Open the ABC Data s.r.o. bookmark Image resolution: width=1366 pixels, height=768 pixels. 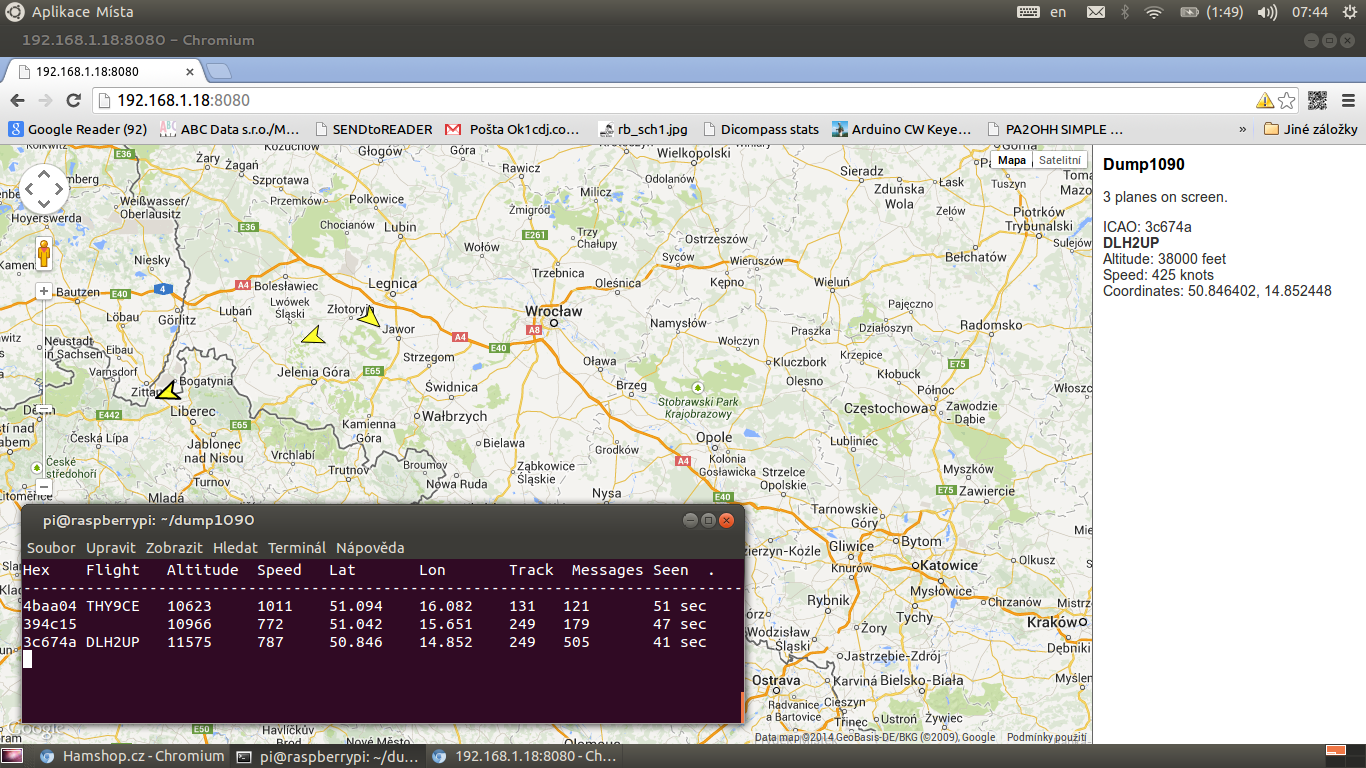point(229,129)
